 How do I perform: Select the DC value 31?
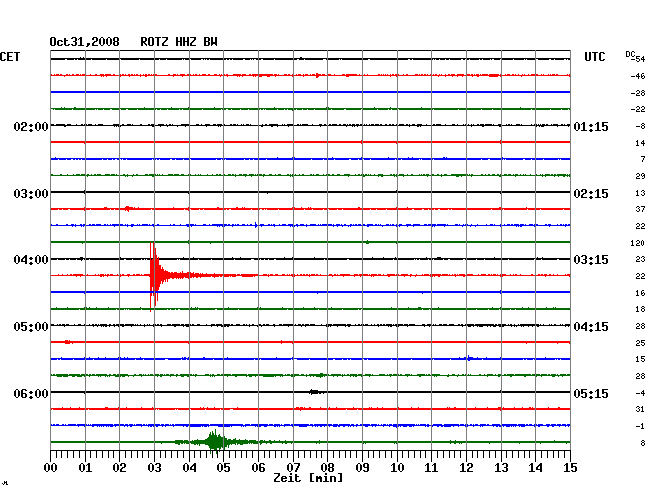pyautogui.click(x=640, y=409)
